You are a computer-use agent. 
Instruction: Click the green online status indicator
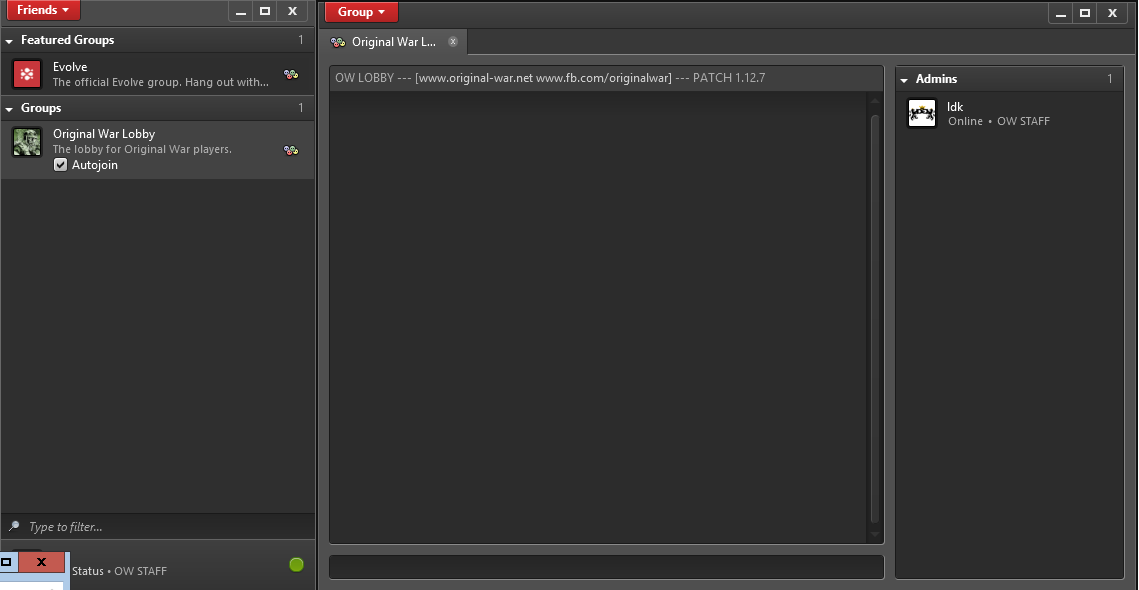pyautogui.click(x=296, y=564)
